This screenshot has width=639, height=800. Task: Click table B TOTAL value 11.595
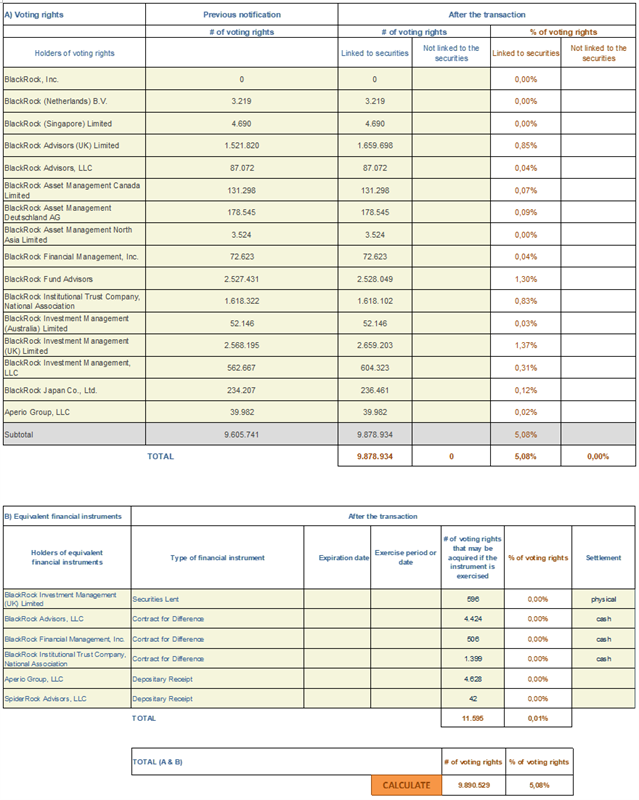pos(473,718)
